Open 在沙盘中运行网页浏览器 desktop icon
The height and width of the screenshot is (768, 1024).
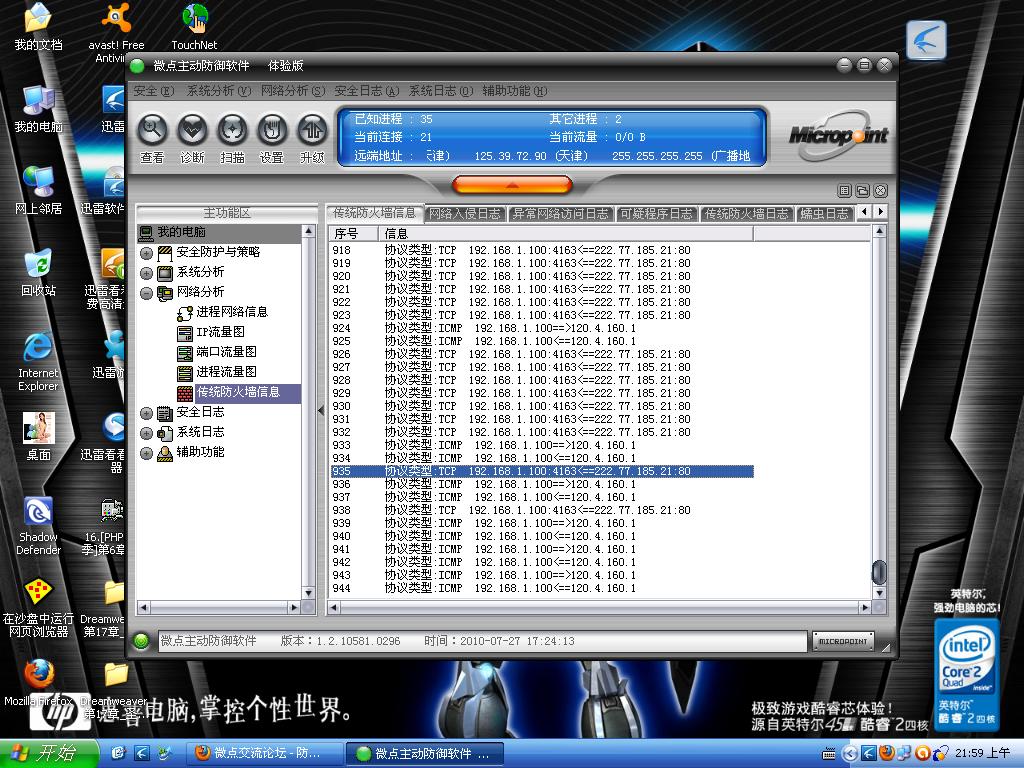point(38,607)
